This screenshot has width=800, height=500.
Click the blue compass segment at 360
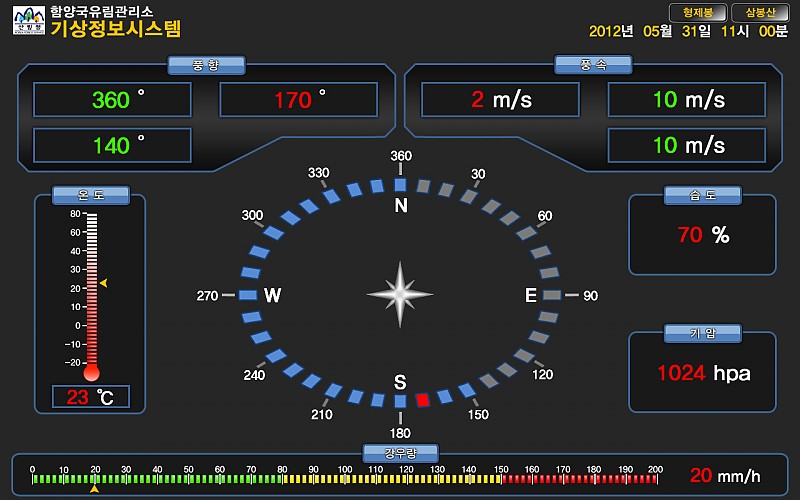click(x=400, y=184)
